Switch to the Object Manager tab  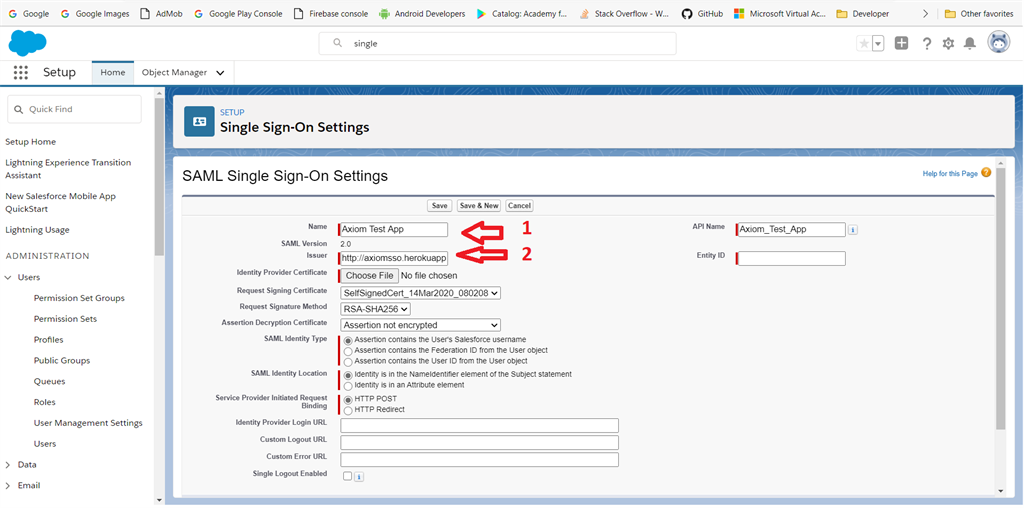pos(174,72)
